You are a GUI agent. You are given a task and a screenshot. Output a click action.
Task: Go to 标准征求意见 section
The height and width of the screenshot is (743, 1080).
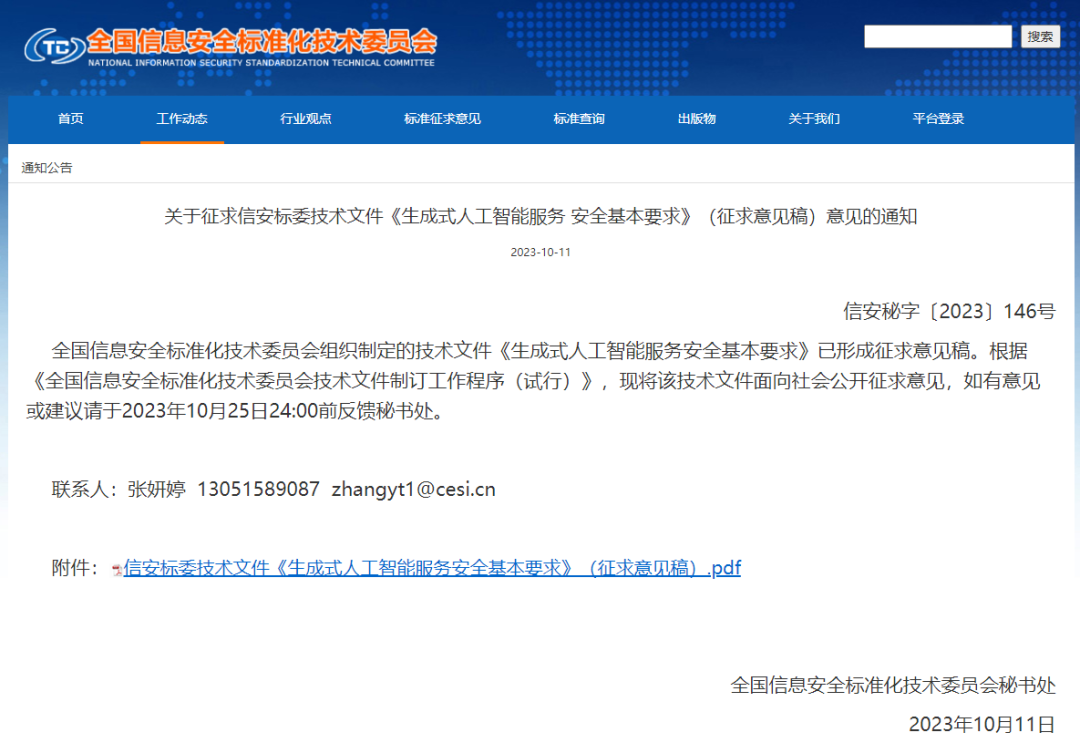[442, 118]
